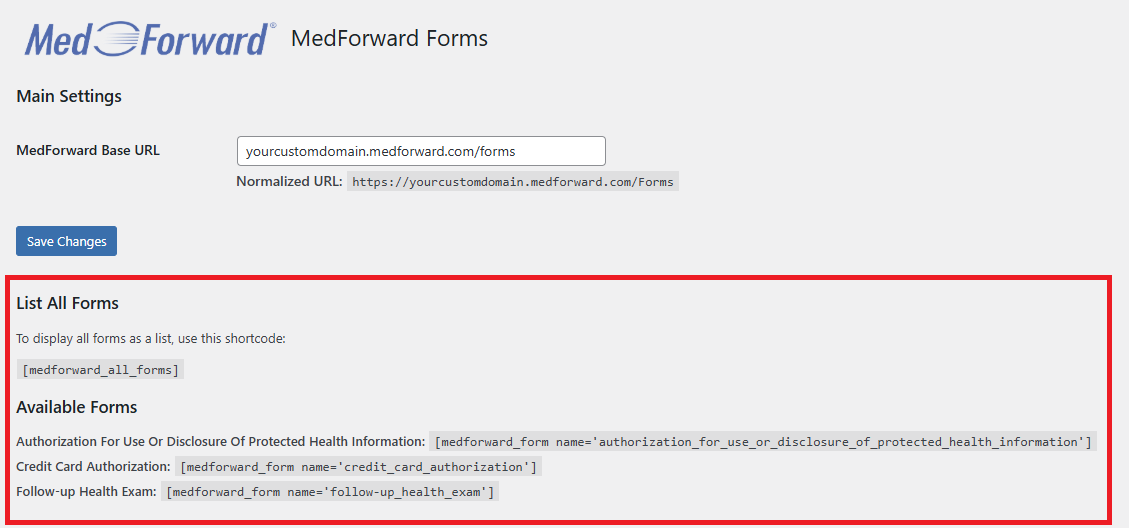Click the Normalized URL label
The image size is (1129, 528).
pyautogui.click(x=289, y=182)
